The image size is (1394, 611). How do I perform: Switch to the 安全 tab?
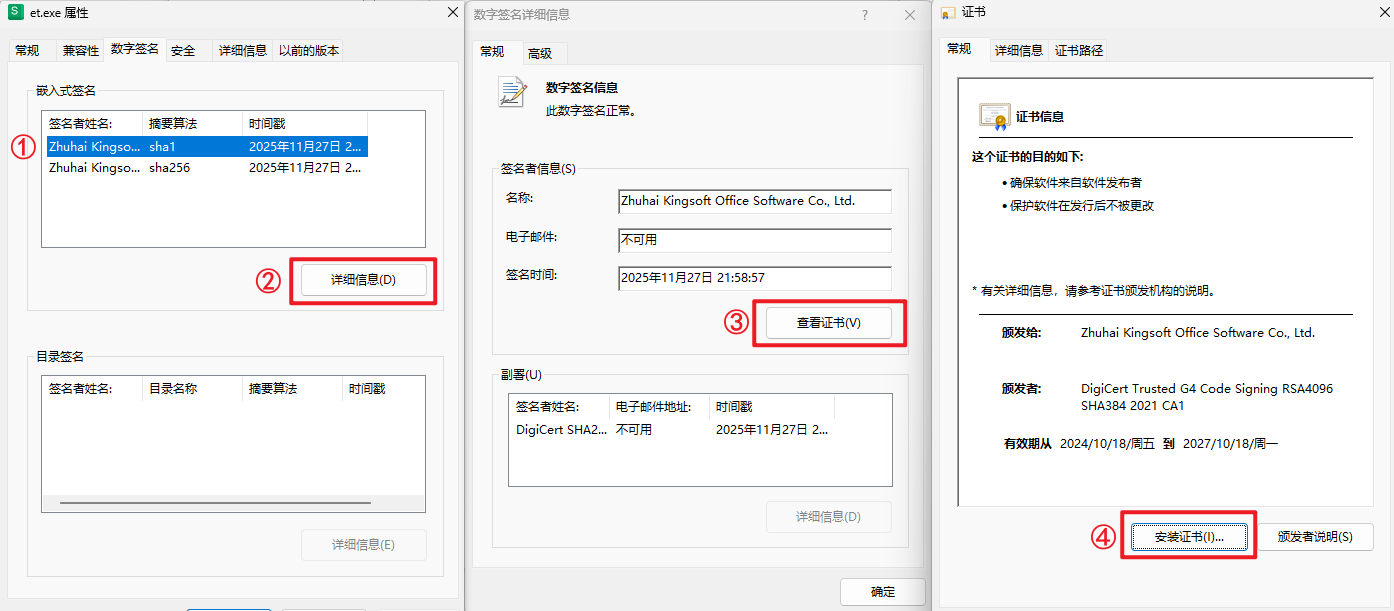pos(183,50)
